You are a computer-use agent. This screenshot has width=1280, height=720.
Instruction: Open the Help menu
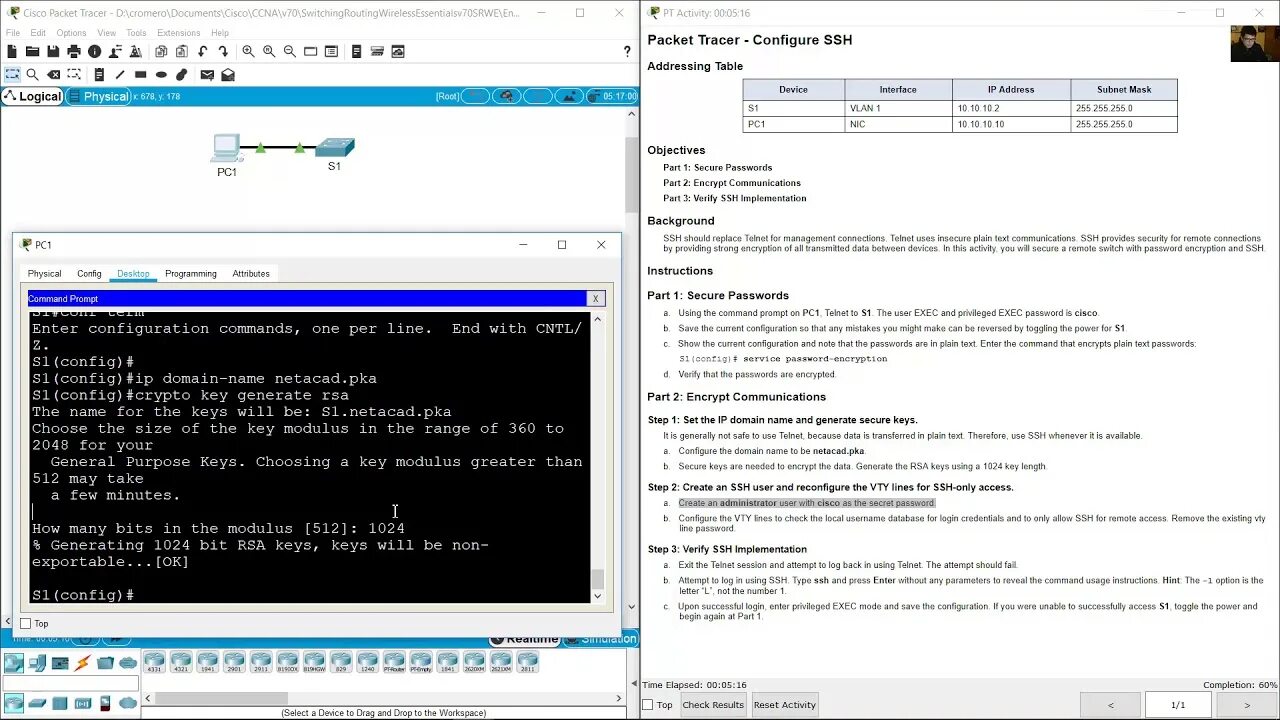tap(220, 33)
